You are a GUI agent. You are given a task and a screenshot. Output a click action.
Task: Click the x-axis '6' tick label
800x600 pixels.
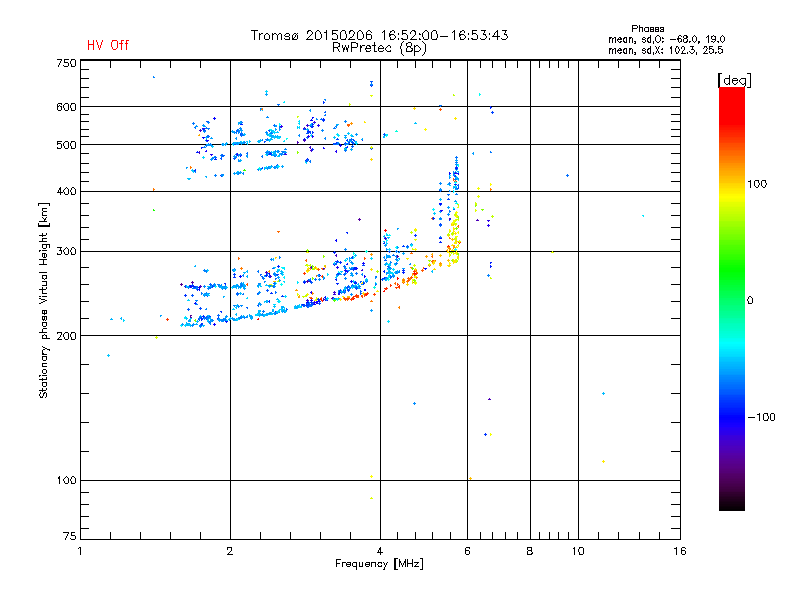point(467,551)
